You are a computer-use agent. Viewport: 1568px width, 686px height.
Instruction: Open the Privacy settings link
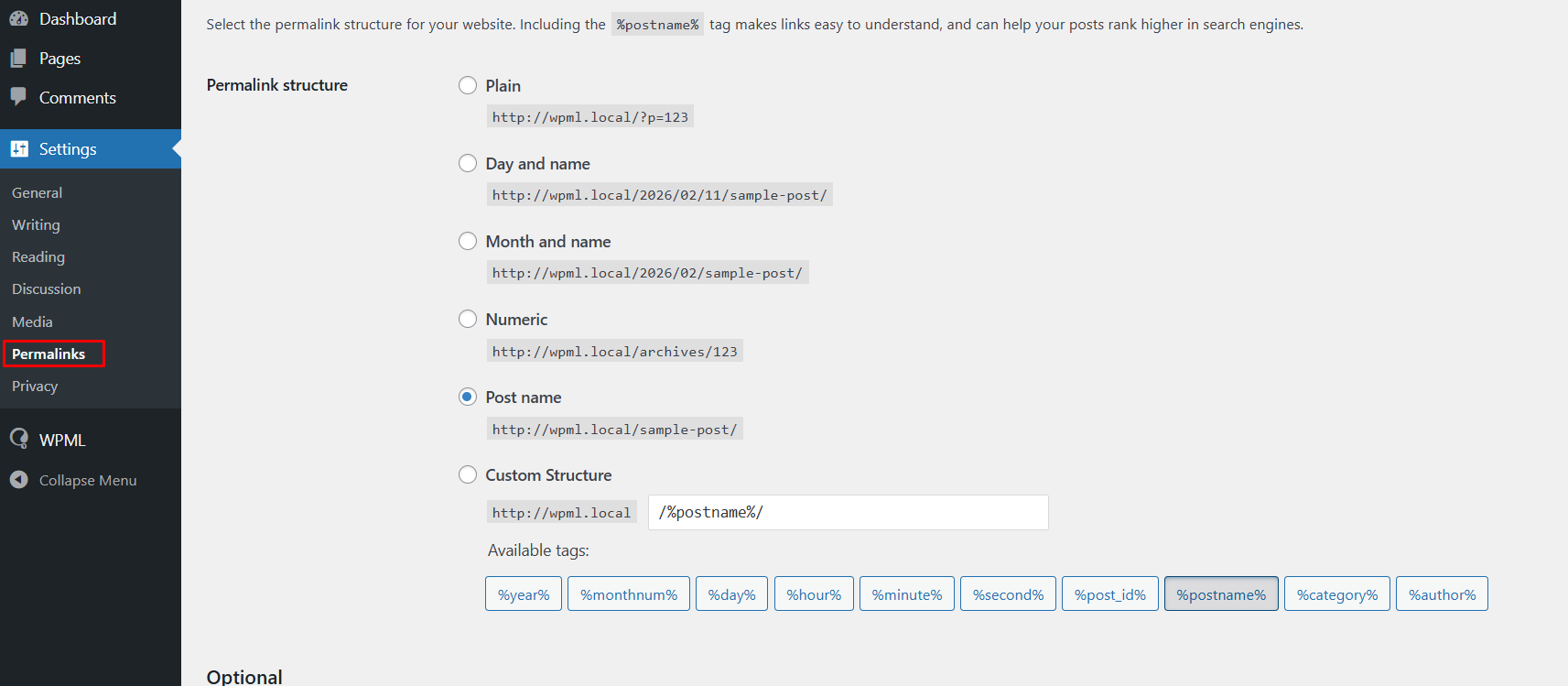coord(35,386)
